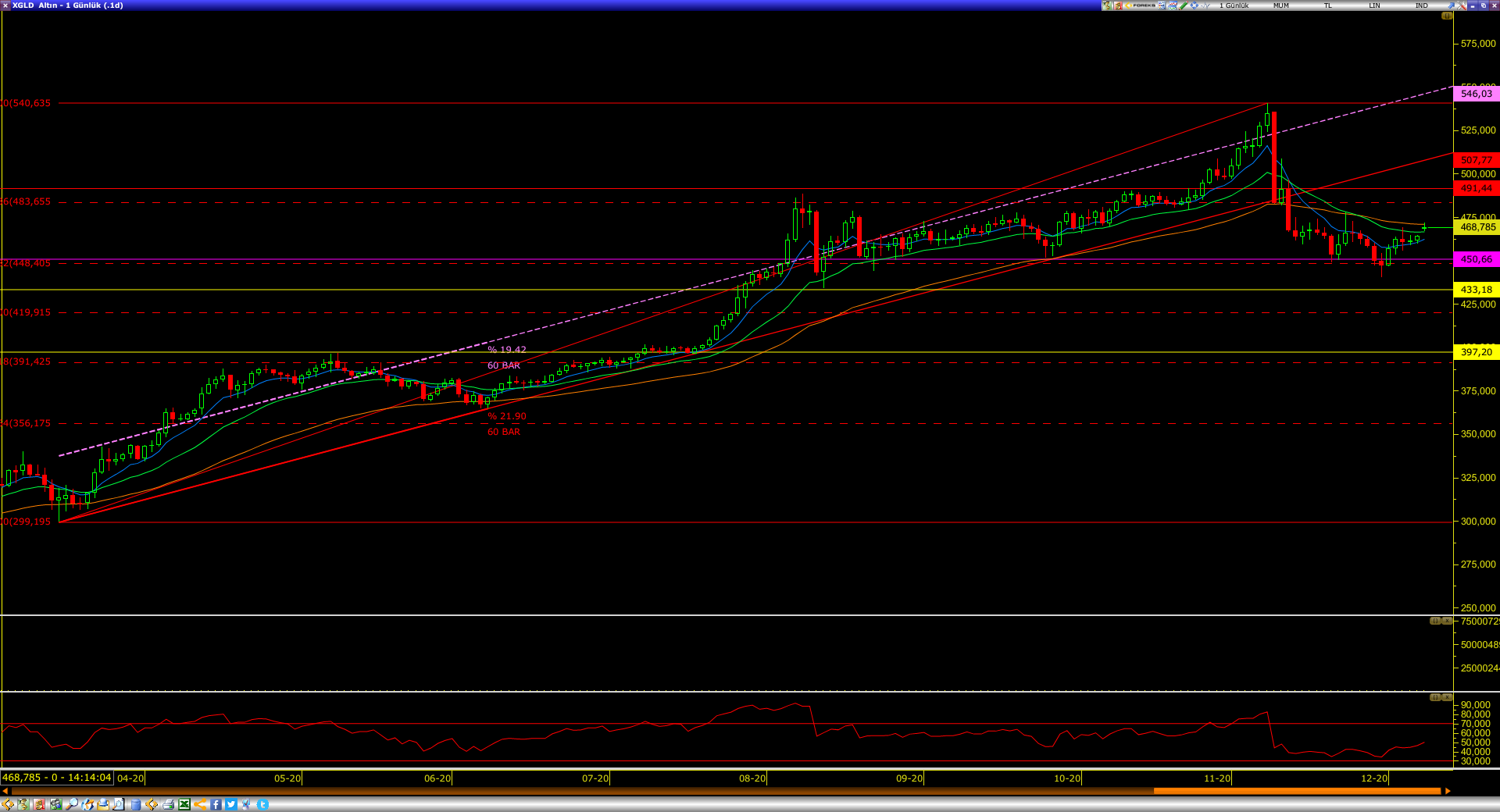Screen dimensions: 1500x812
Task: Click the clipboard checkmark icon
Action: click(246, 804)
